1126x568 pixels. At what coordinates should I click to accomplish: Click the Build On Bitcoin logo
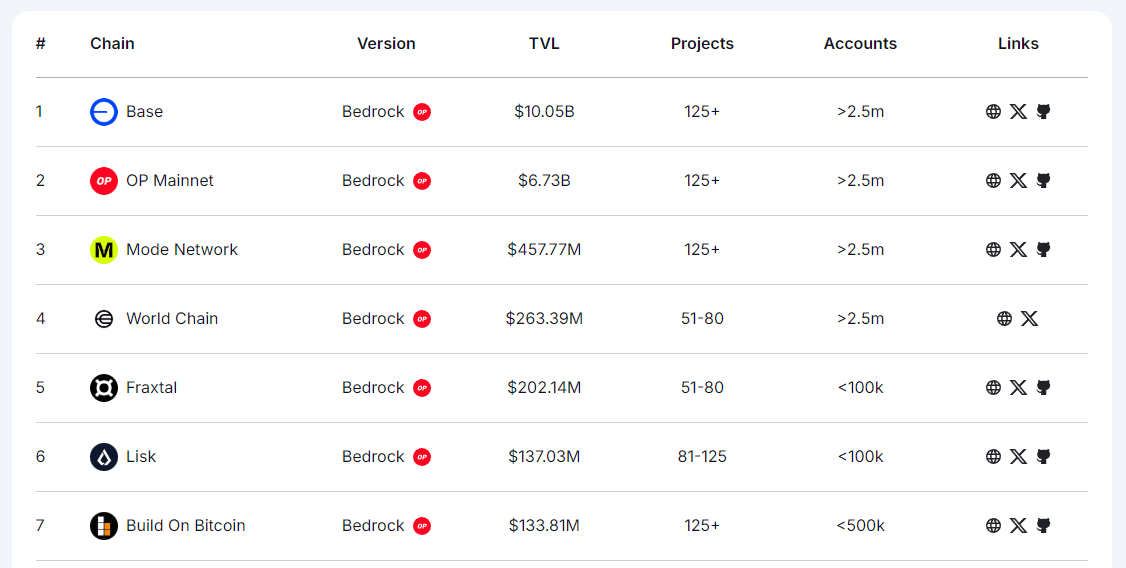click(103, 526)
